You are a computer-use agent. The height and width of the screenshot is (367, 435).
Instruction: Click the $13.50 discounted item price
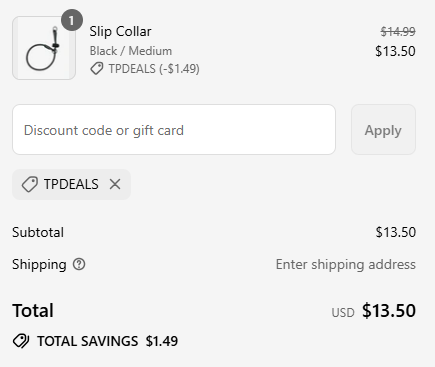pos(395,51)
